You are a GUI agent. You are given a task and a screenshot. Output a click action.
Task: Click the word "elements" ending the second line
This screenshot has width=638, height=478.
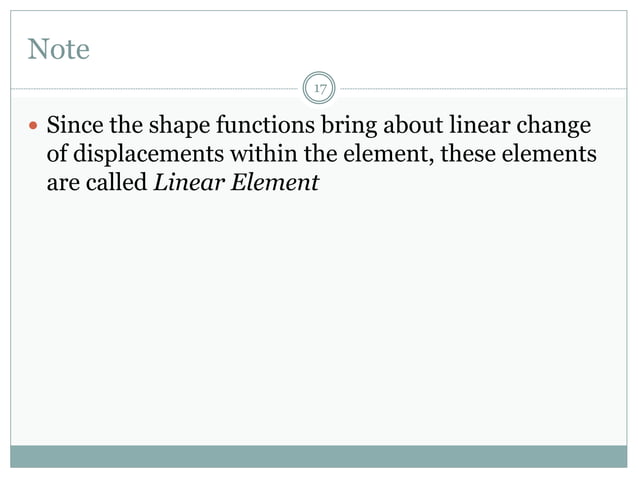(551, 155)
